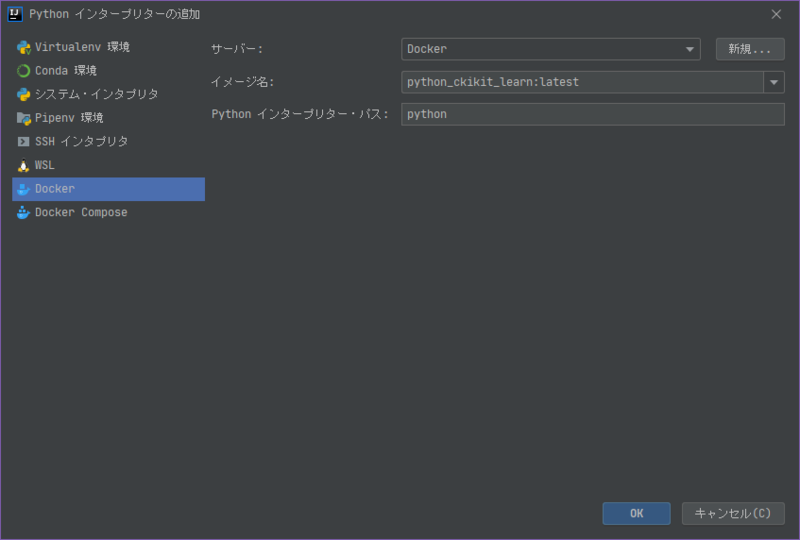800x540 pixels.
Task: Choose Docker Compose entry
Action: click(x=109, y=212)
